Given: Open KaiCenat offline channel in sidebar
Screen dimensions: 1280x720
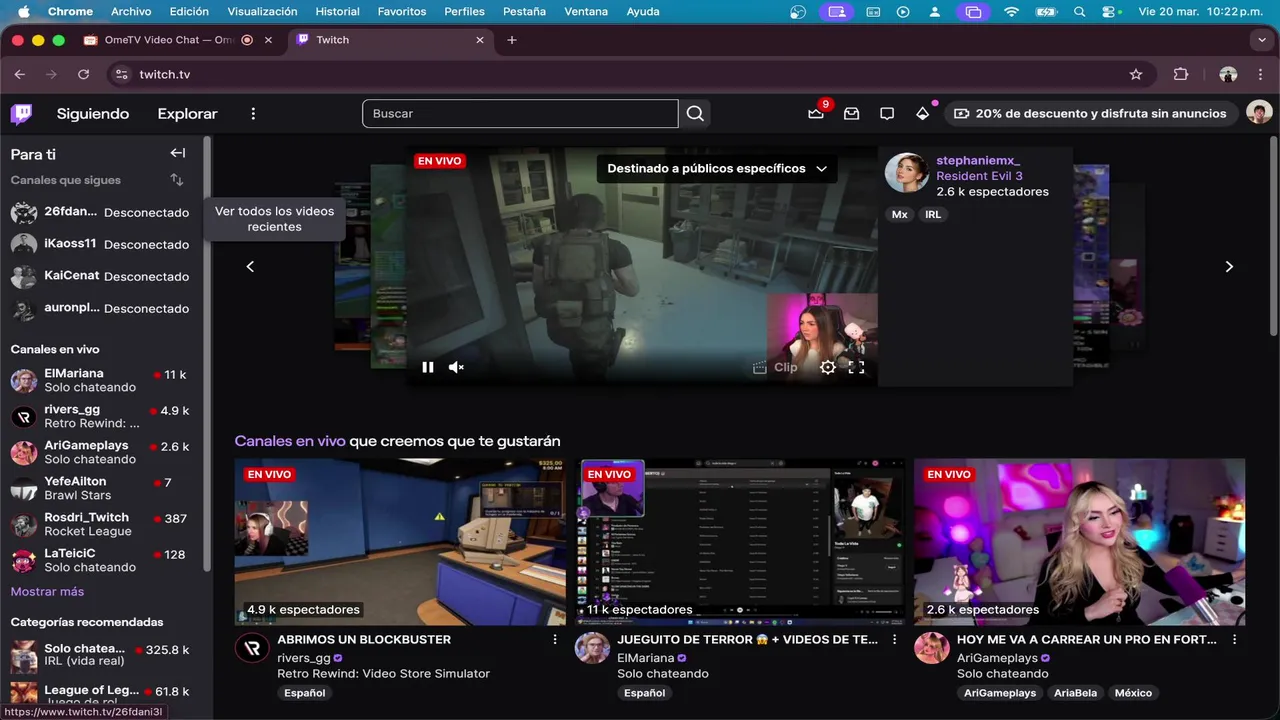Looking at the screenshot, I should coord(100,276).
